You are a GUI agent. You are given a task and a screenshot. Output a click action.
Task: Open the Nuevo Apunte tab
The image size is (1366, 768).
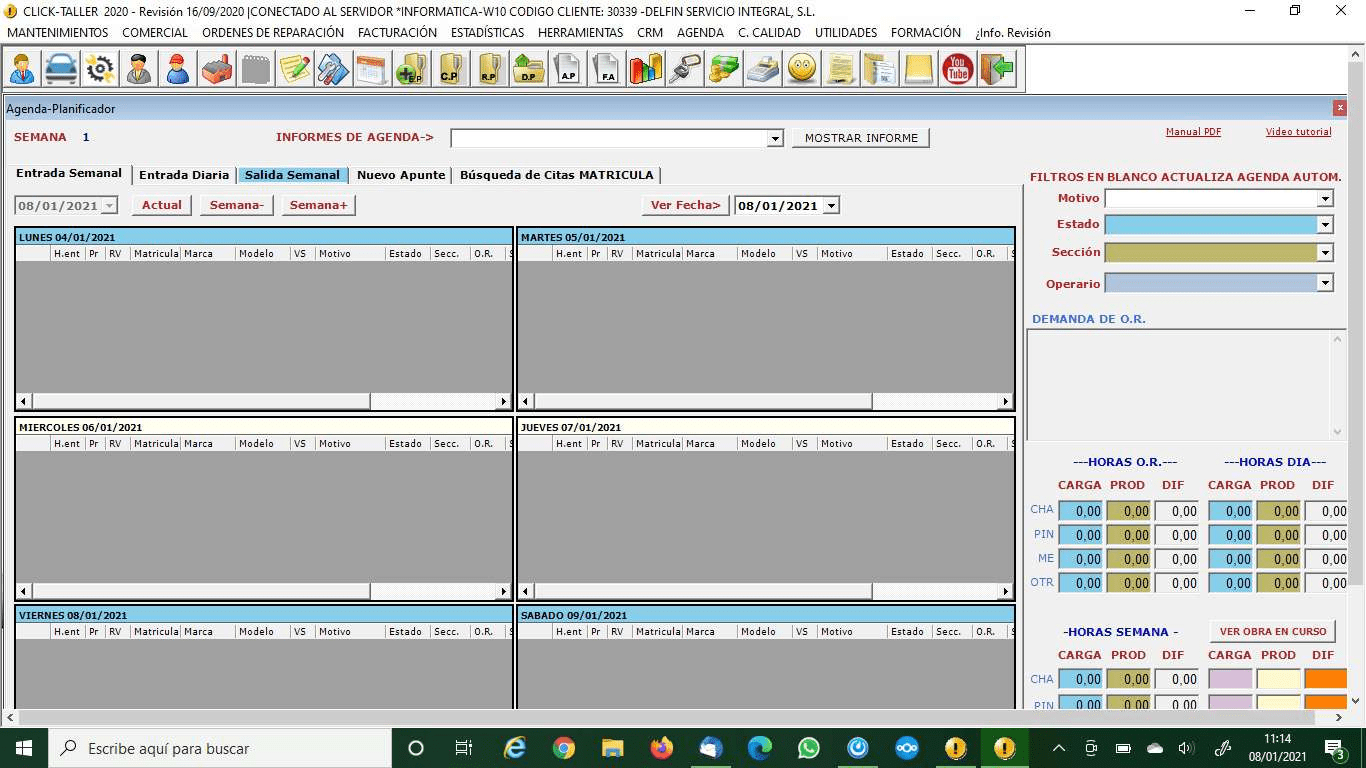point(401,175)
